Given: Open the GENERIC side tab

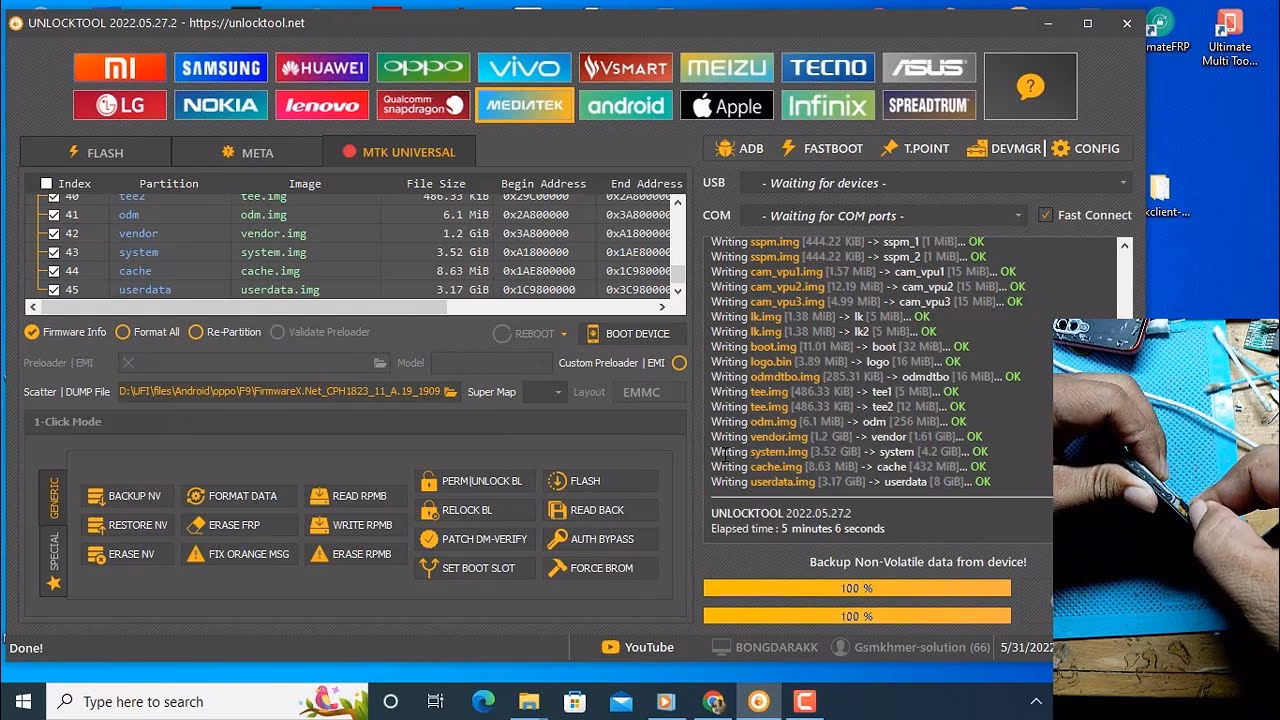Looking at the screenshot, I should tap(54, 497).
